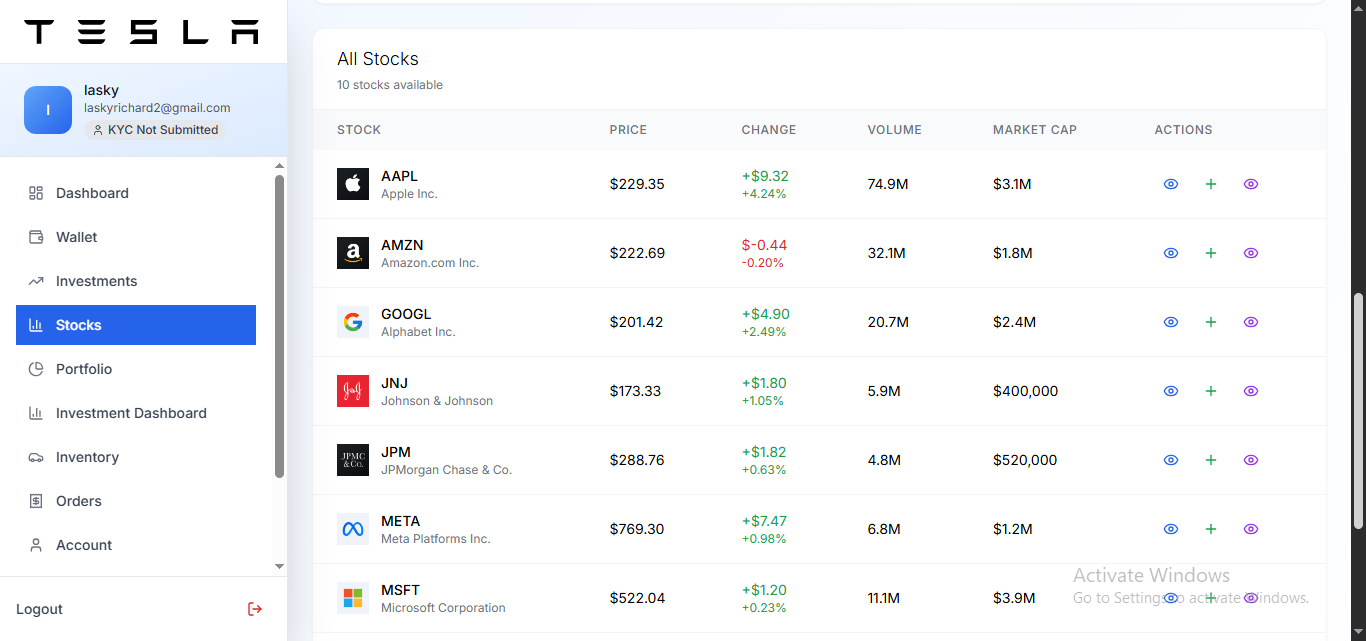Viewport: 1366px width, 641px height.
Task: Open the Investment Dashboard page
Action: point(136,413)
